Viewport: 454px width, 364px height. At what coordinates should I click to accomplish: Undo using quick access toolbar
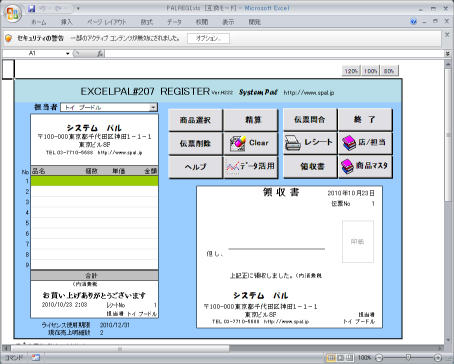tap(42, 8)
